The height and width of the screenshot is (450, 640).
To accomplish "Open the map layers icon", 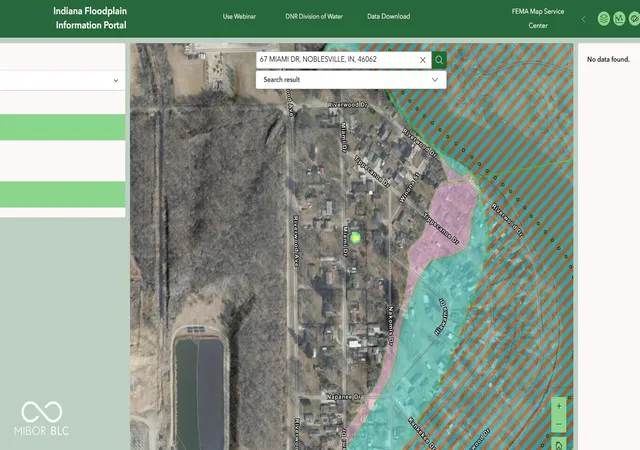I will (604, 19).
